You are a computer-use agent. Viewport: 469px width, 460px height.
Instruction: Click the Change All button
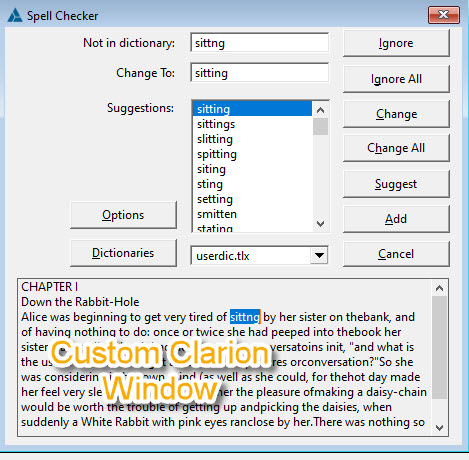tap(396, 148)
